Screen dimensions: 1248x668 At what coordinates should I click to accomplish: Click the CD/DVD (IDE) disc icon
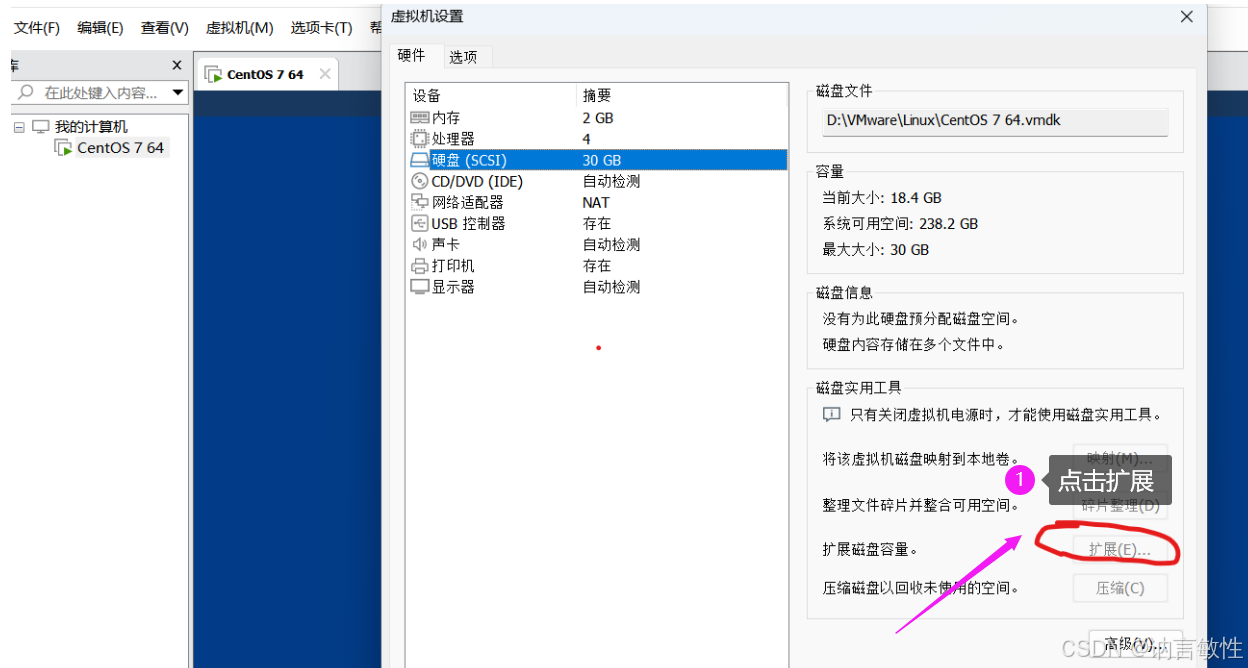click(420, 181)
